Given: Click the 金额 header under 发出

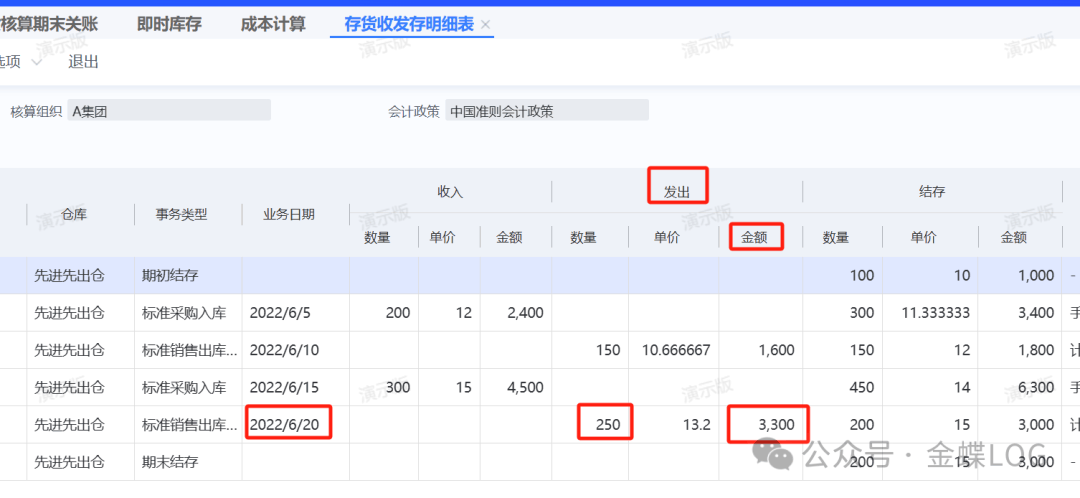Looking at the screenshot, I should coord(755,237).
